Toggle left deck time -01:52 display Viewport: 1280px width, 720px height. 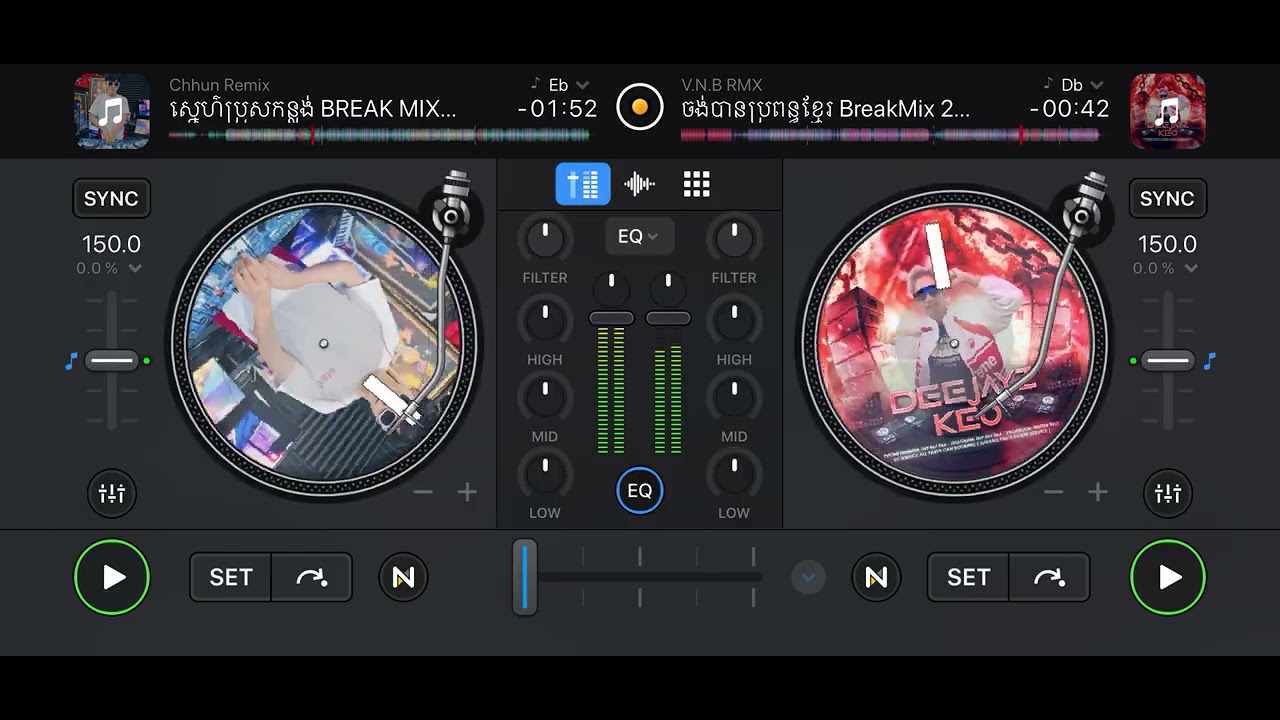pyautogui.click(x=557, y=109)
